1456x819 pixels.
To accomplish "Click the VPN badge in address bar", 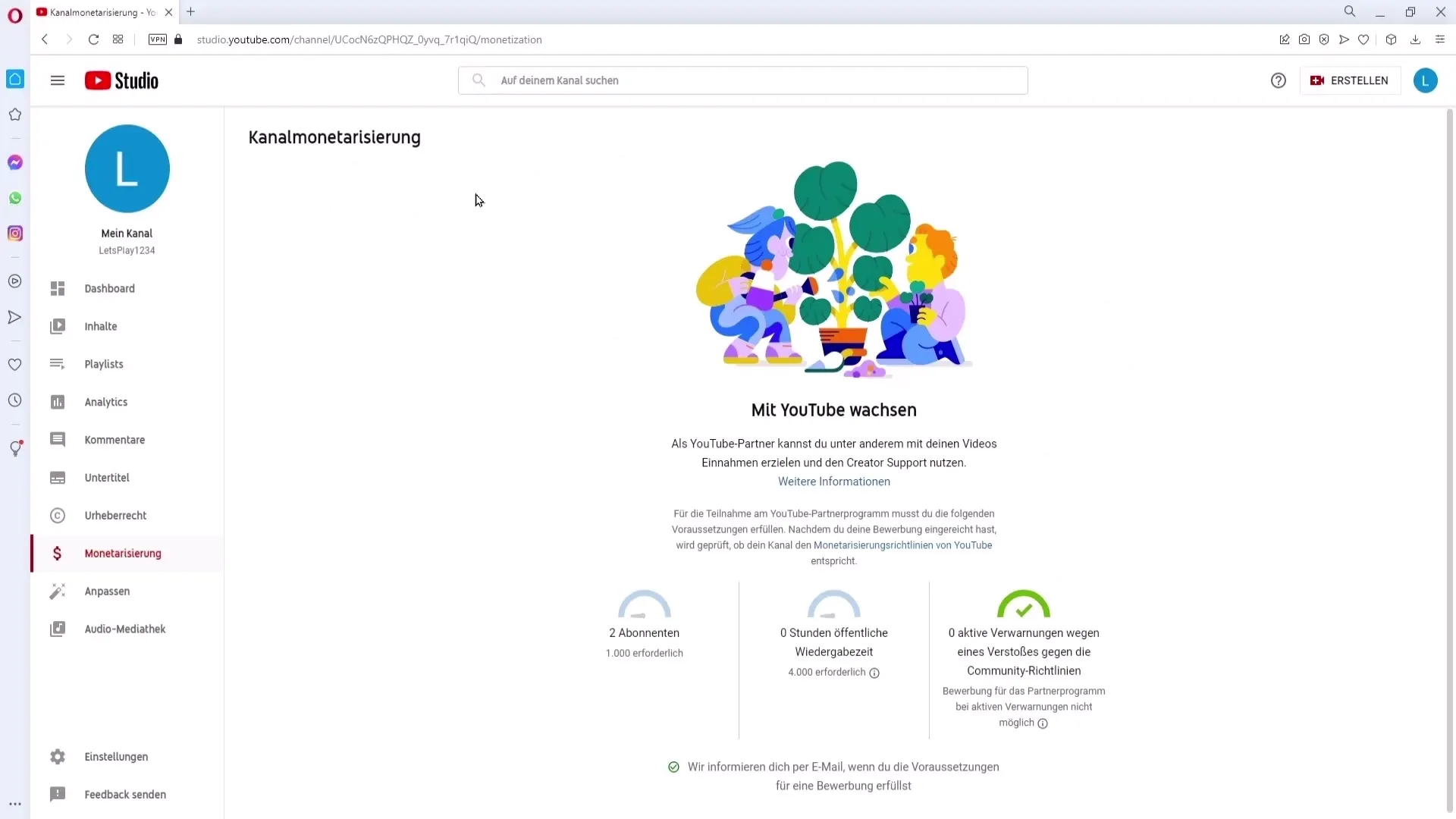I will click(x=158, y=39).
